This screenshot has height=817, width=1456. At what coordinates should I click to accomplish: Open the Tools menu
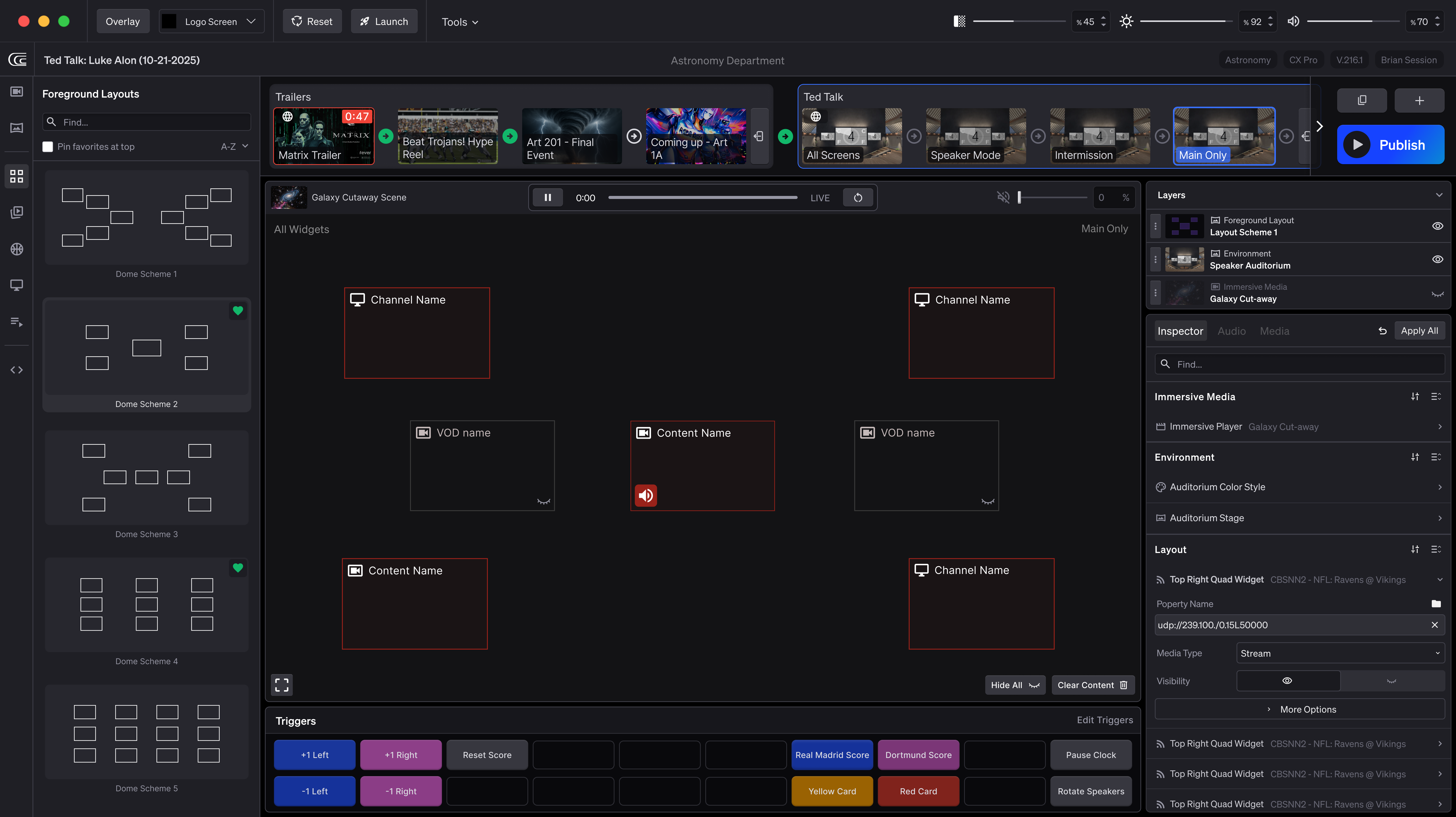pos(460,22)
